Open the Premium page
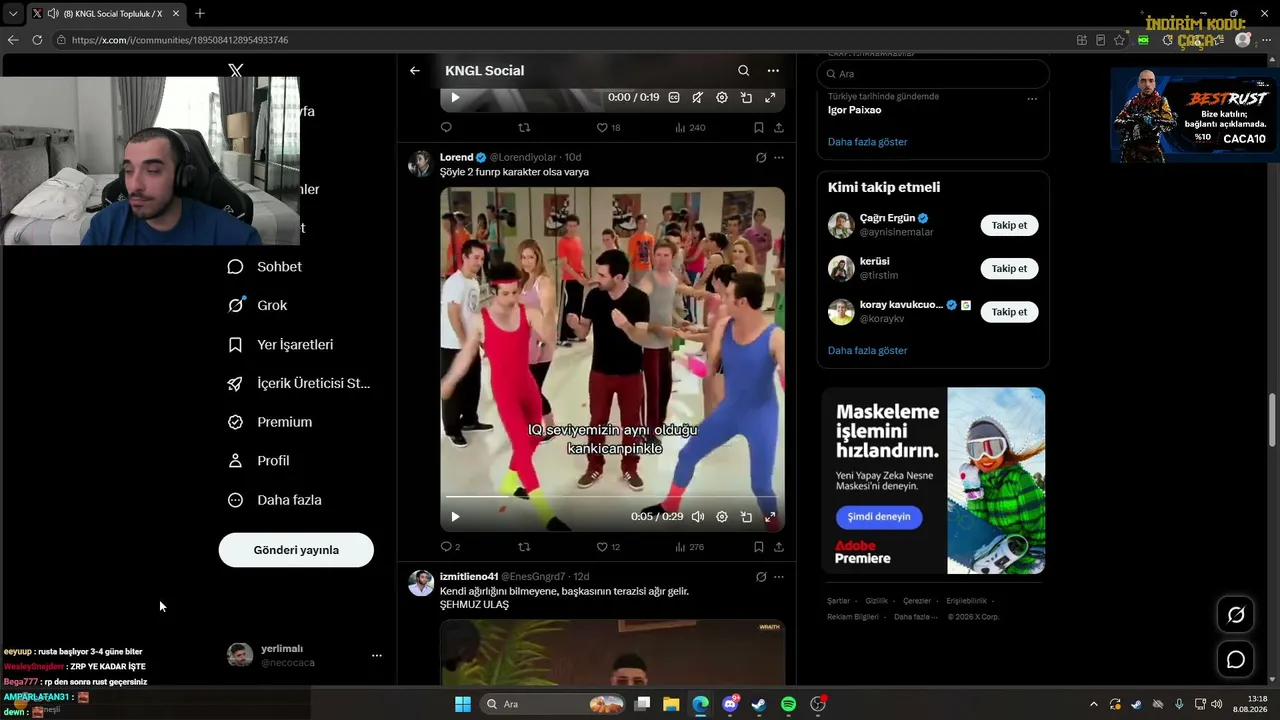 pyautogui.click(x=270, y=422)
